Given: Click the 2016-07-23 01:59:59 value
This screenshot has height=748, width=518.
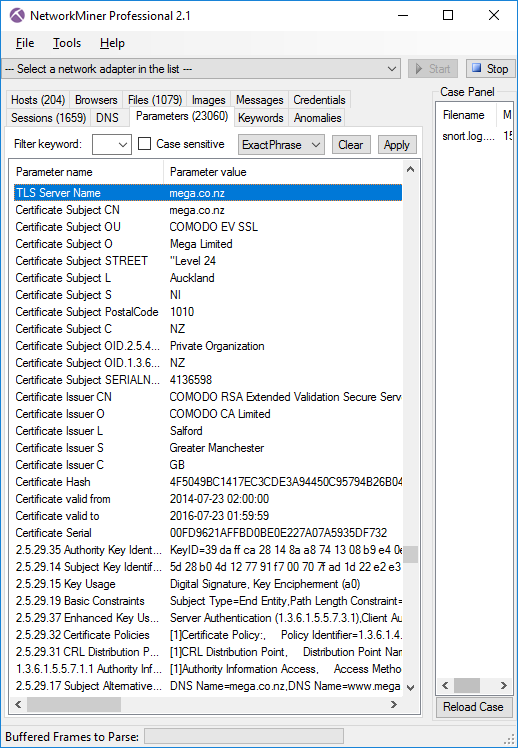Looking at the screenshot, I should click(x=219, y=516).
